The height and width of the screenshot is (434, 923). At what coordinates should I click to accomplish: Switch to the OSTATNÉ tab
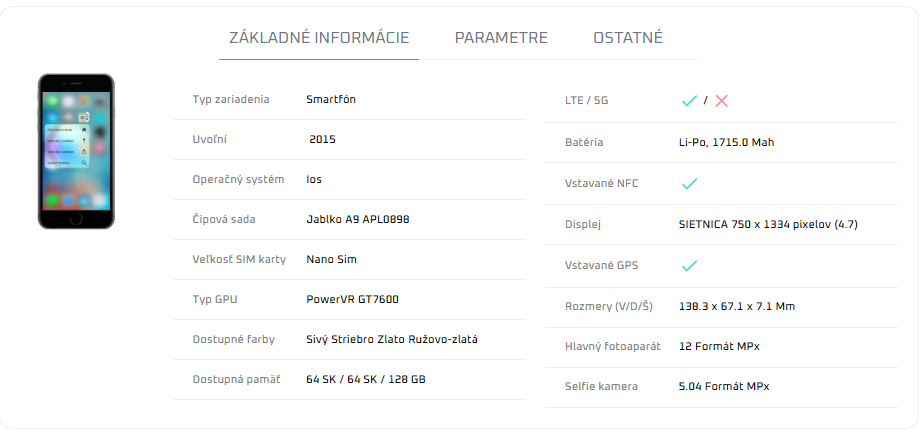tap(628, 38)
